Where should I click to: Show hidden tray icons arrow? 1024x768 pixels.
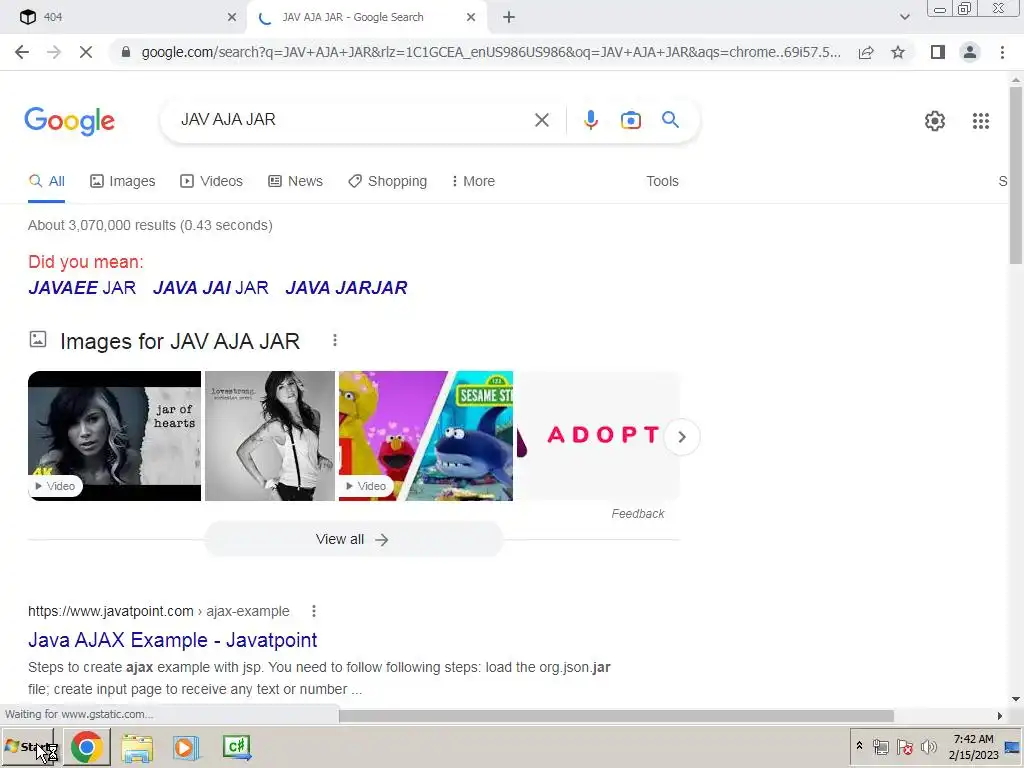point(859,746)
